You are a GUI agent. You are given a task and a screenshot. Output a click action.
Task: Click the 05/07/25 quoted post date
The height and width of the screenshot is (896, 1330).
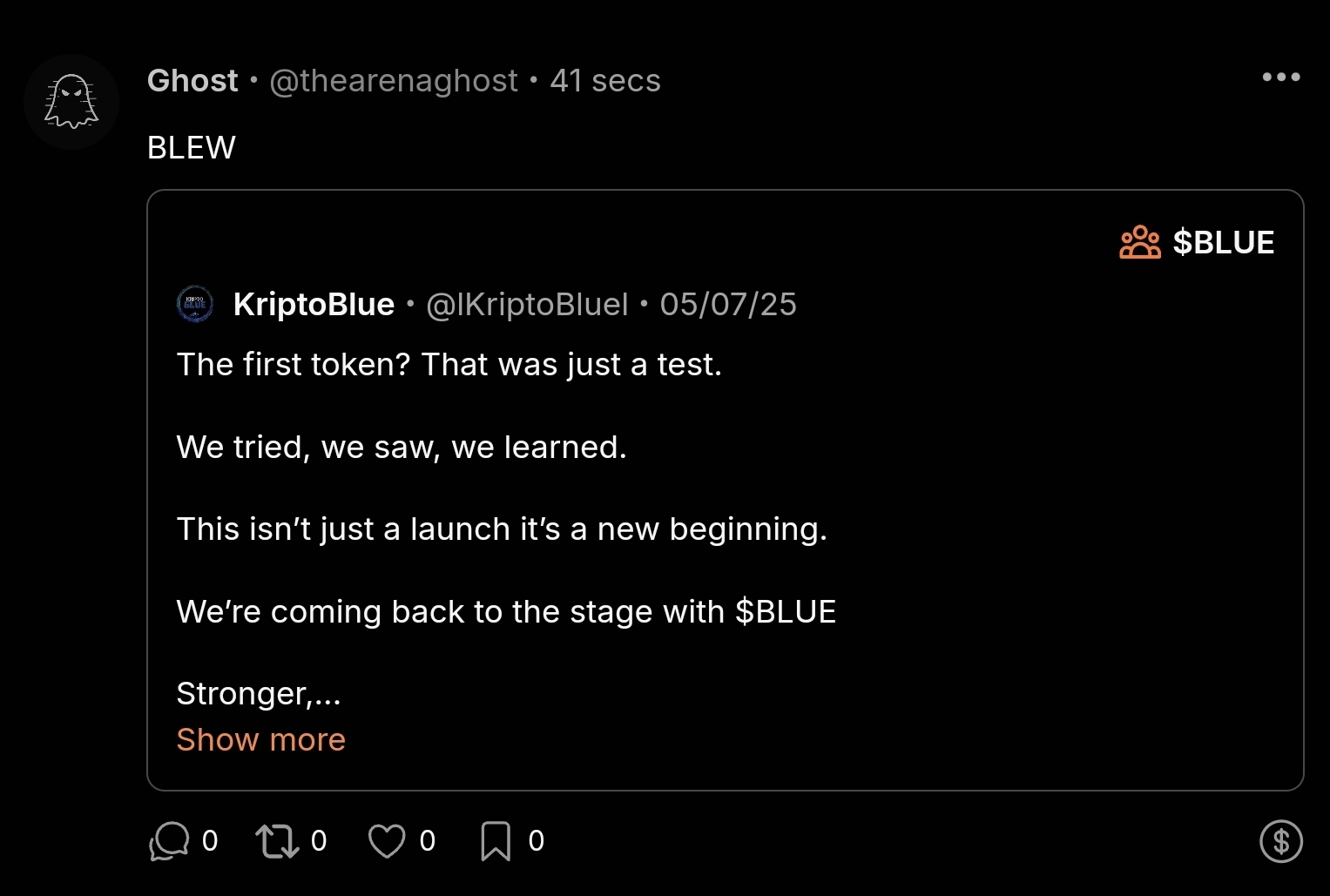point(728,305)
